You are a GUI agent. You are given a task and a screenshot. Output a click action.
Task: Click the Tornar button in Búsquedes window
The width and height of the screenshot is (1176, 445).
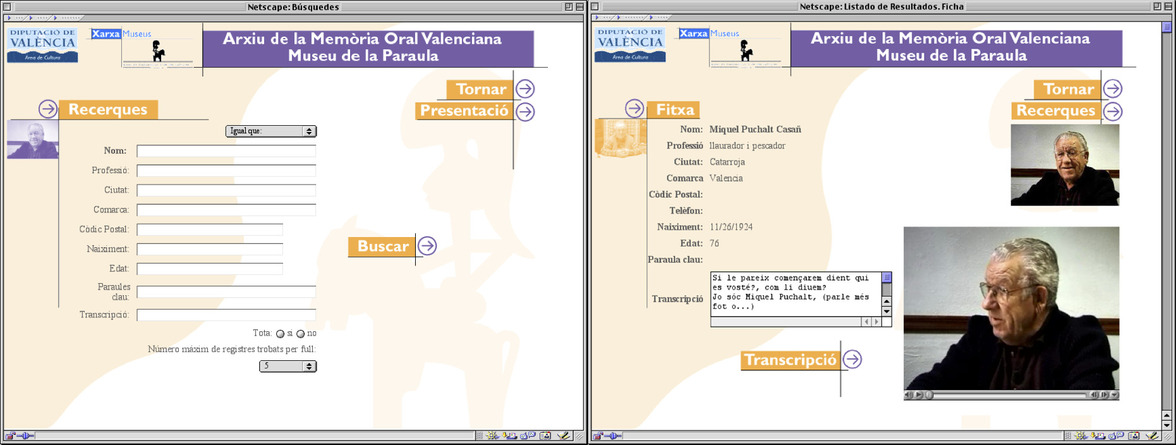(x=481, y=89)
